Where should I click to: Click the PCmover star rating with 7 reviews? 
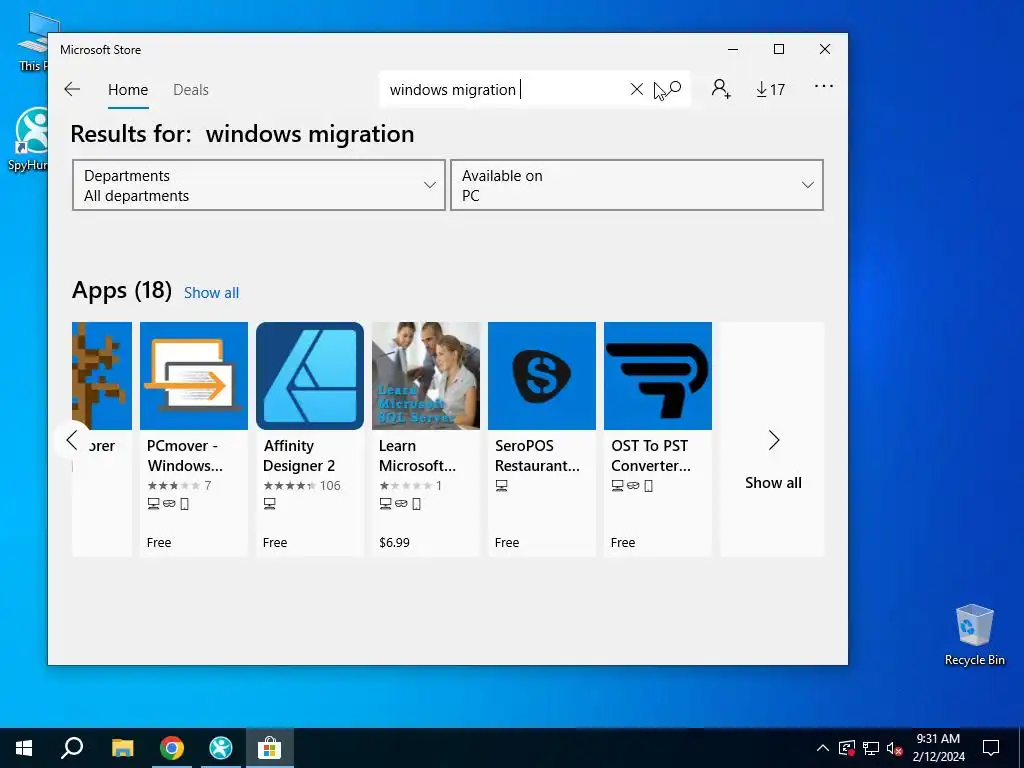[x=180, y=485]
